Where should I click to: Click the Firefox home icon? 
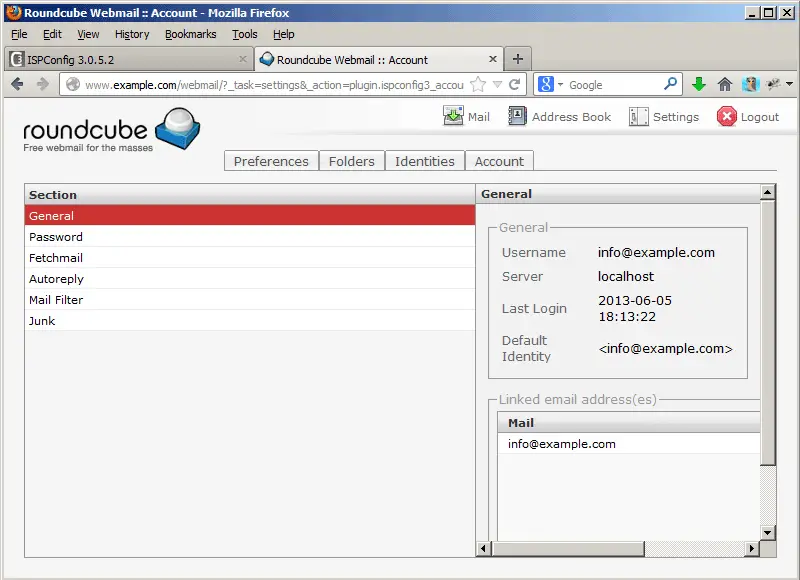(x=725, y=85)
